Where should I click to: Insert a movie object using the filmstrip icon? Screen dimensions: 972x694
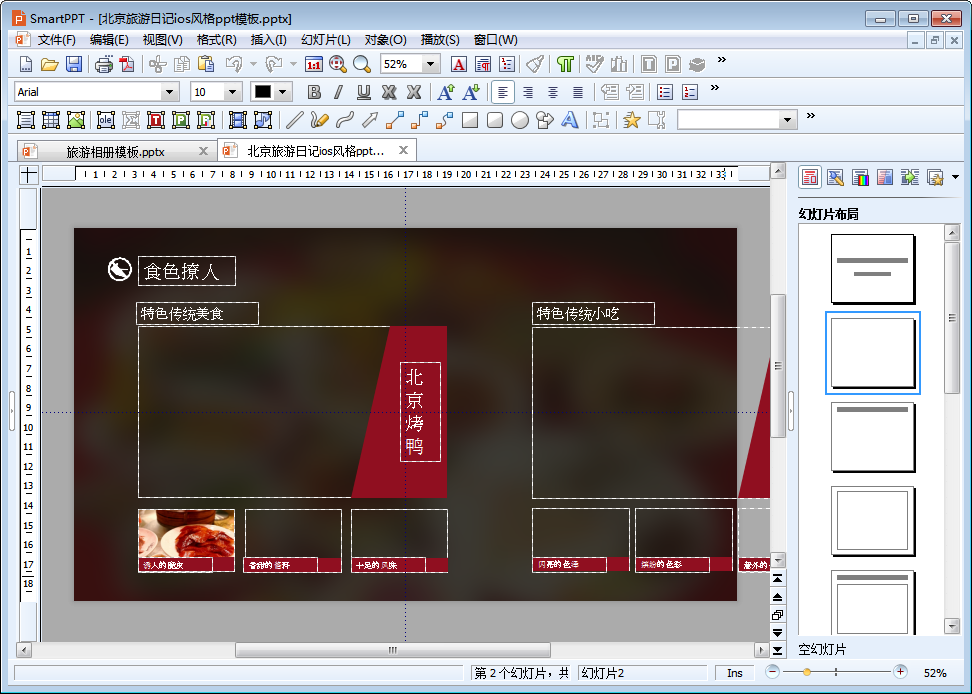click(x=237, y=120)
